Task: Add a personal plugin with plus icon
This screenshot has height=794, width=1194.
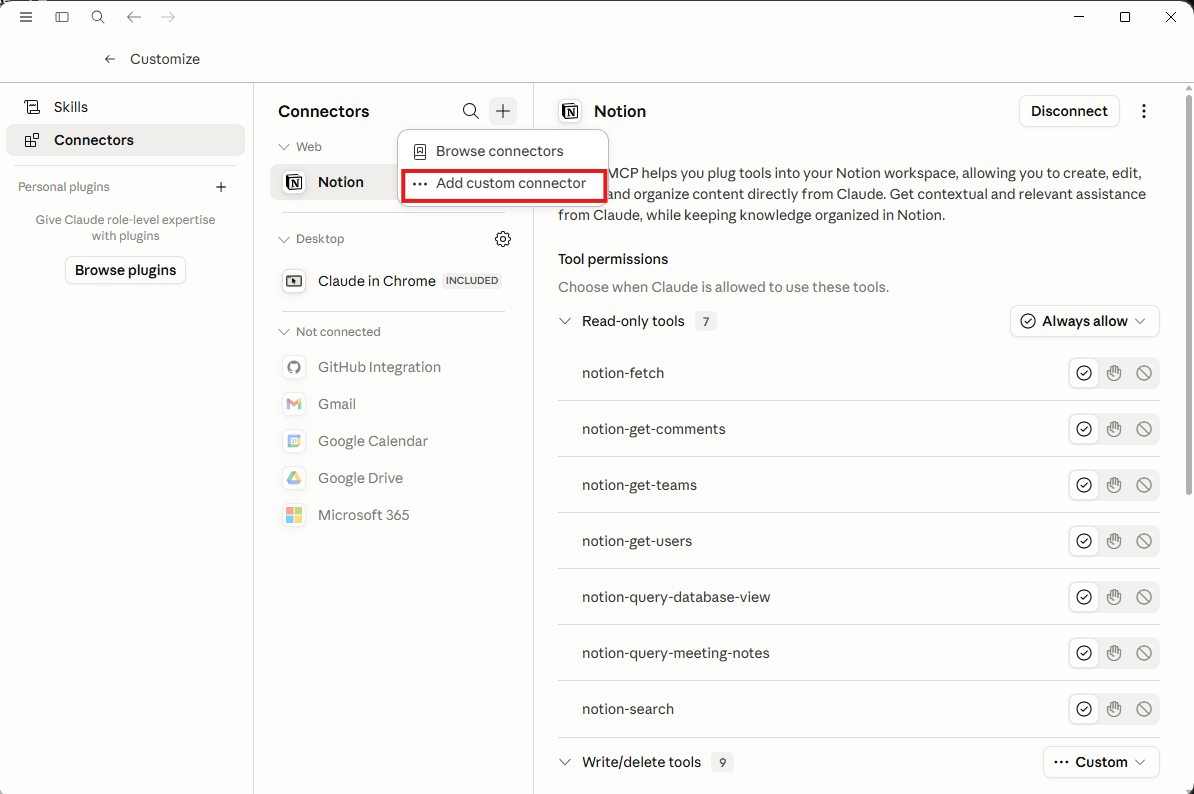Action: point(221,187)
